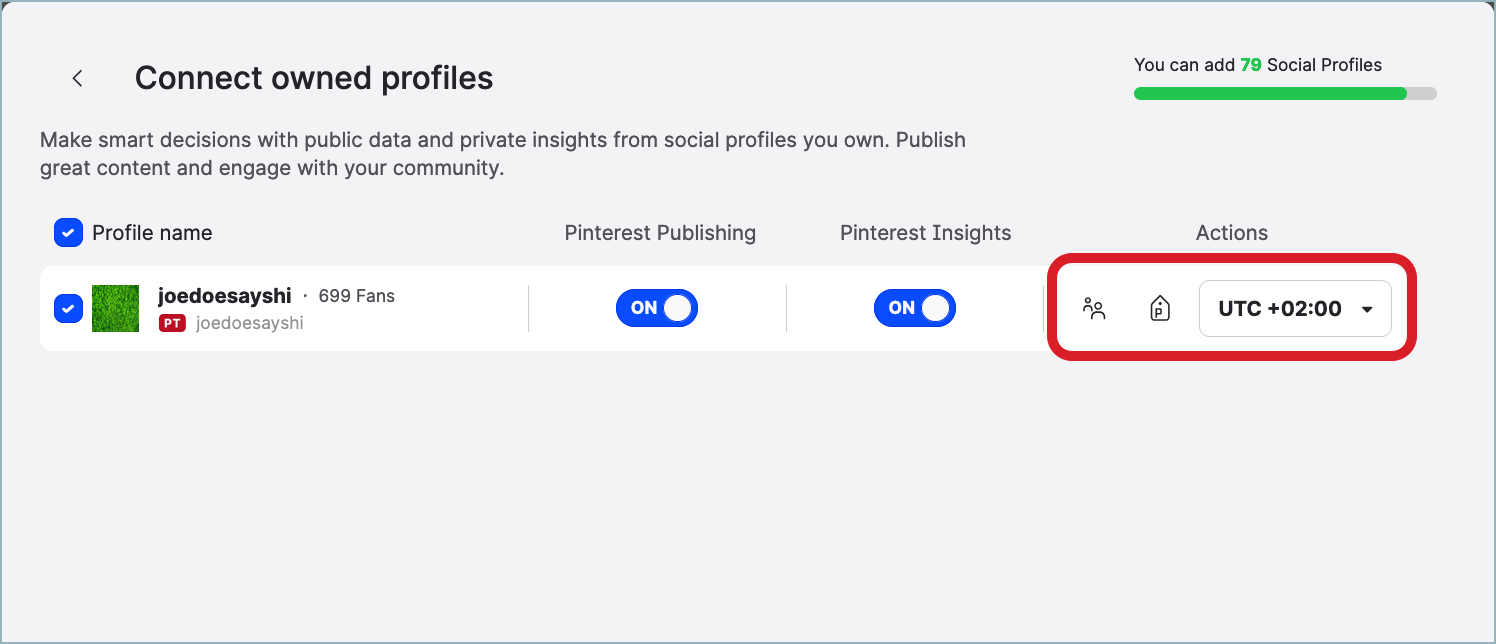Click the people icon in Actions
This screenshot has height=644, width=1496.
tap(1094, 308)
